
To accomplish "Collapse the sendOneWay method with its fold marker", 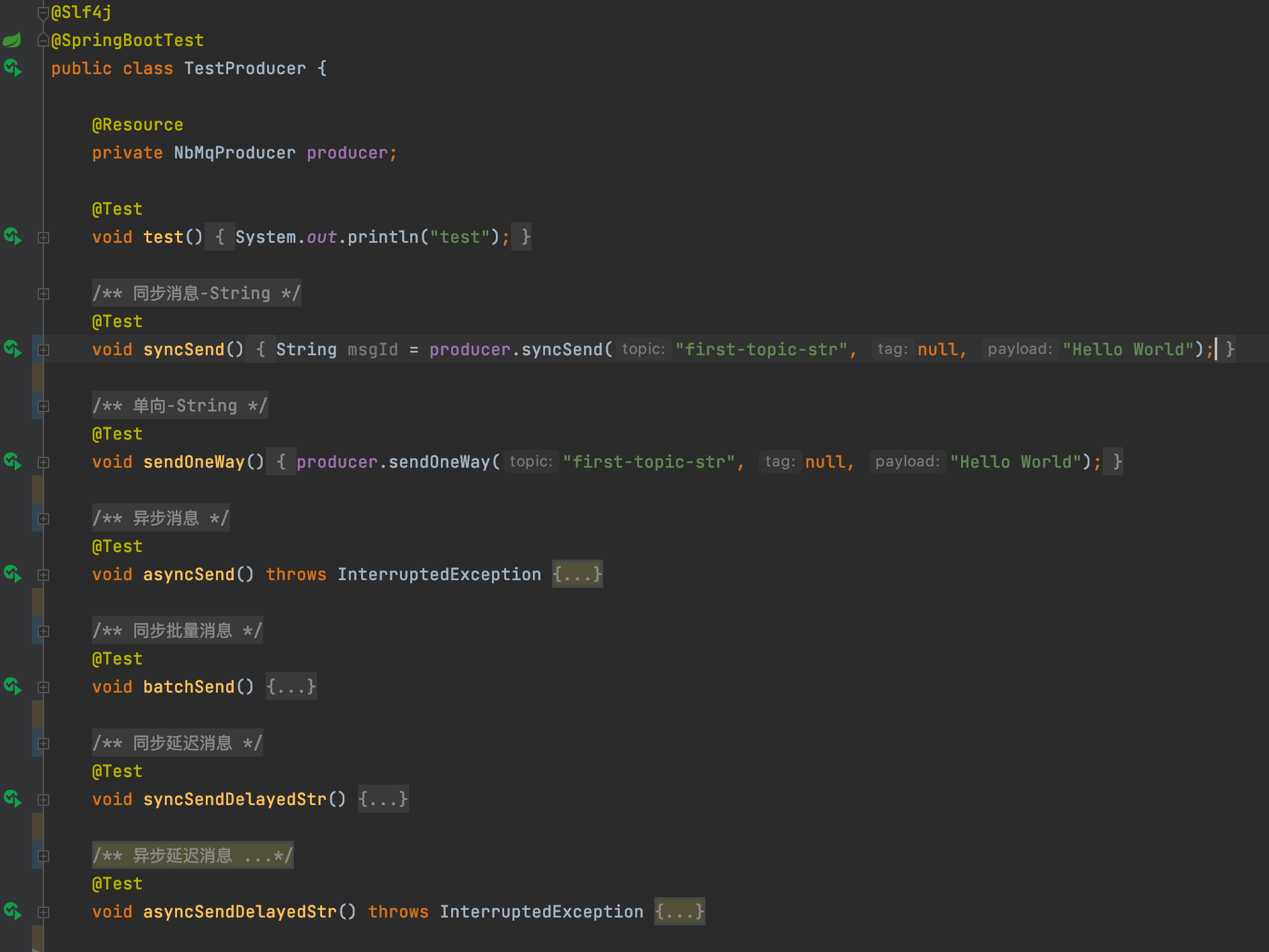I will (43, 462).
